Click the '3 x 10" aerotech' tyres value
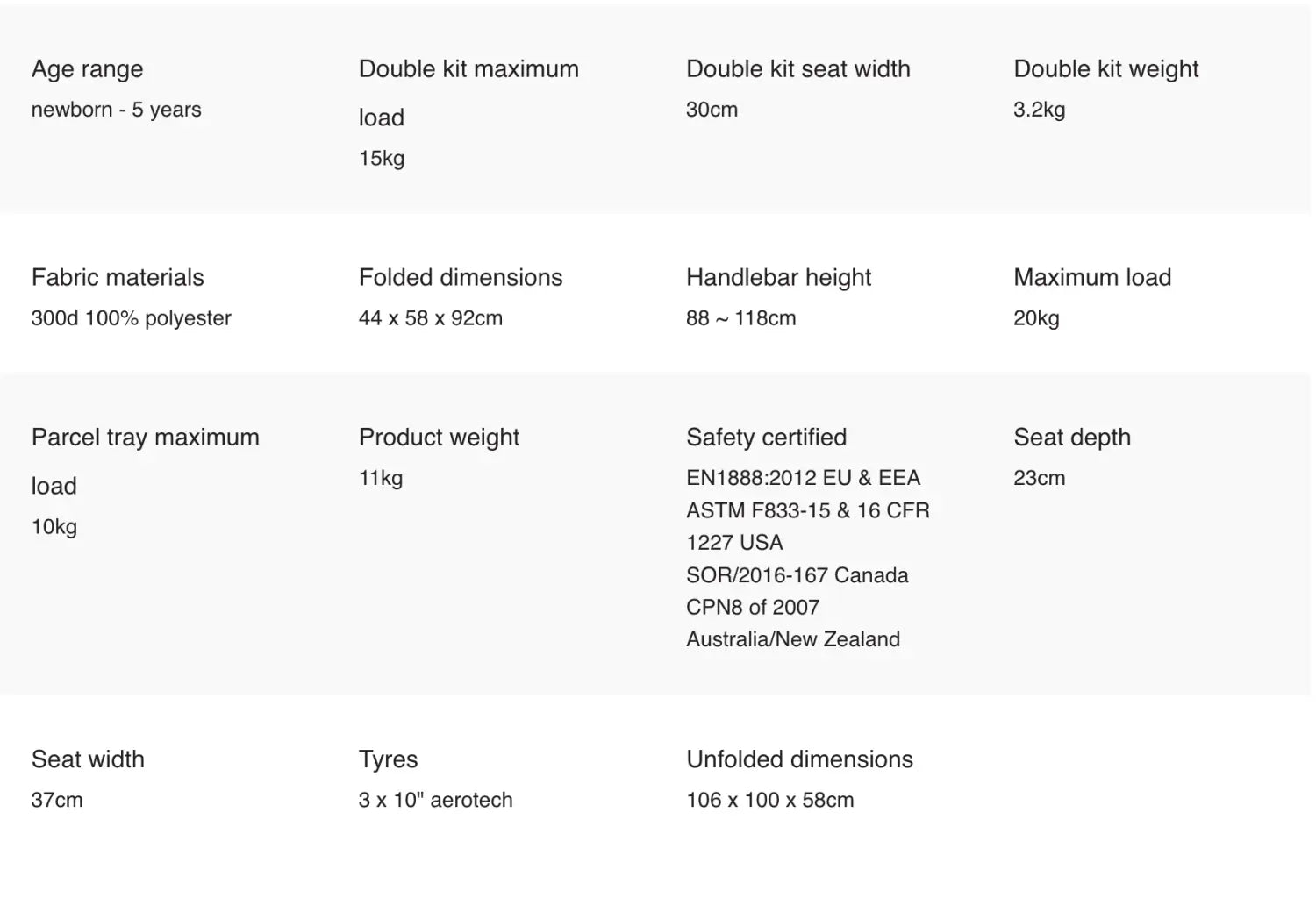This screenshot has height=912, width=1316. [435, 800]
